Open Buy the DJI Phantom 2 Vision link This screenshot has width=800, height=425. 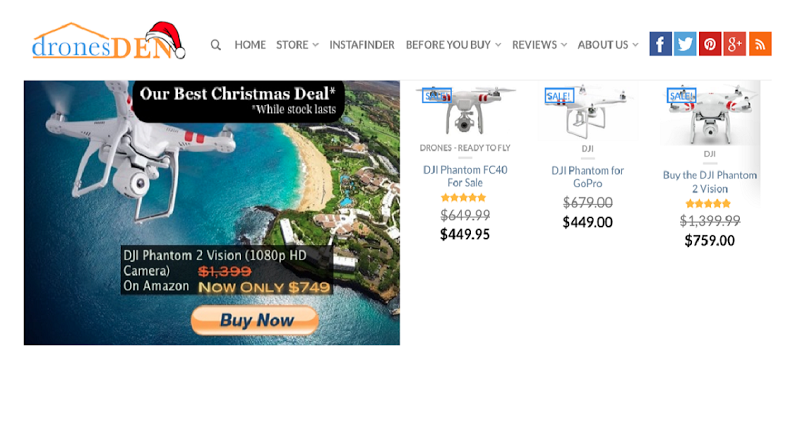(x=710, y=182)
